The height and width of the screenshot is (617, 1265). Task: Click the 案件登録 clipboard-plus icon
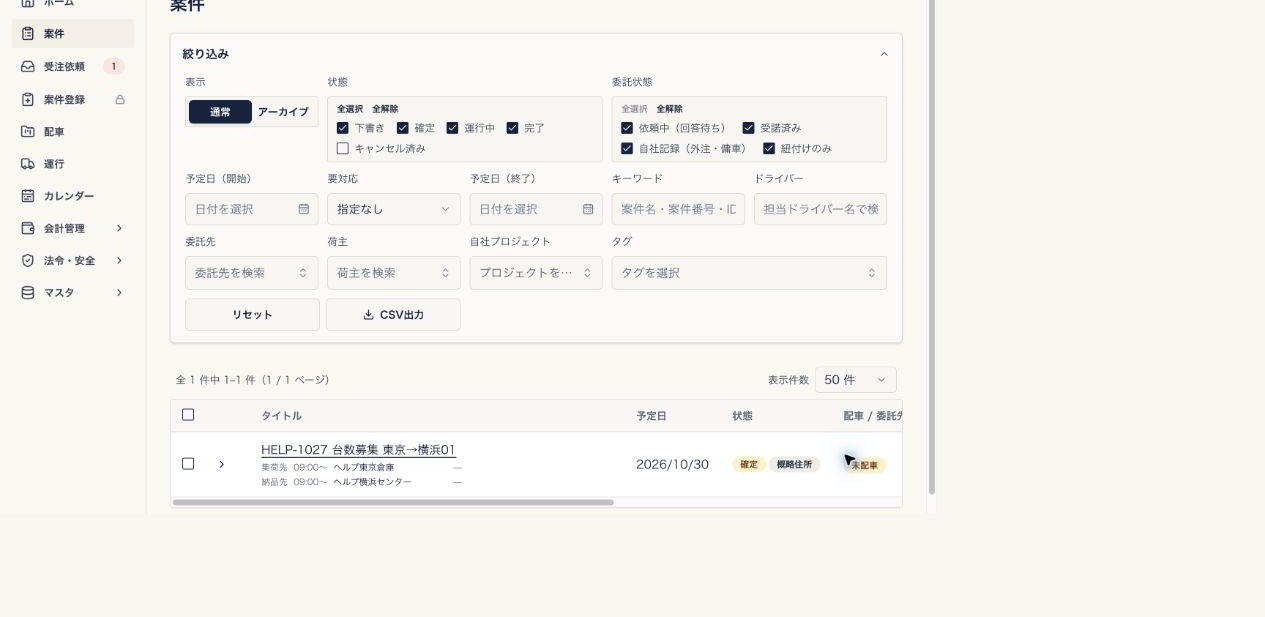(x=28, y=100)
